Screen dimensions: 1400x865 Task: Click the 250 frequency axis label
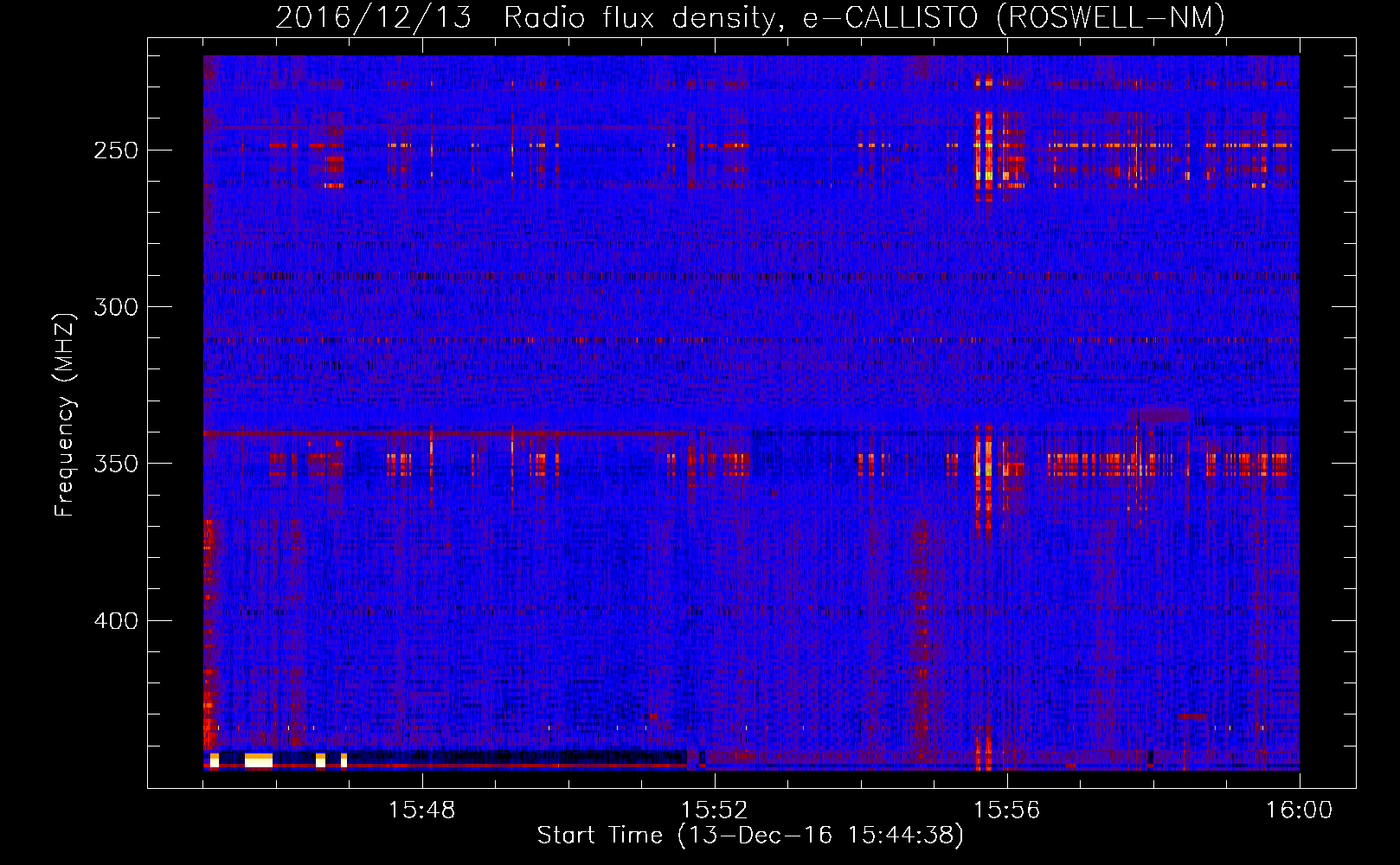click(x=115, y=151)
